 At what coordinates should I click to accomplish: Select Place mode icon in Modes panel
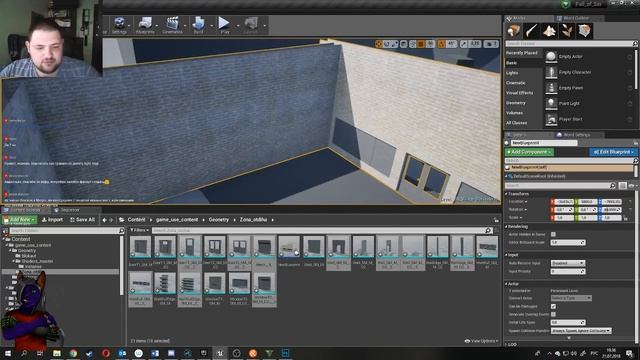click(x=513, y=31)
